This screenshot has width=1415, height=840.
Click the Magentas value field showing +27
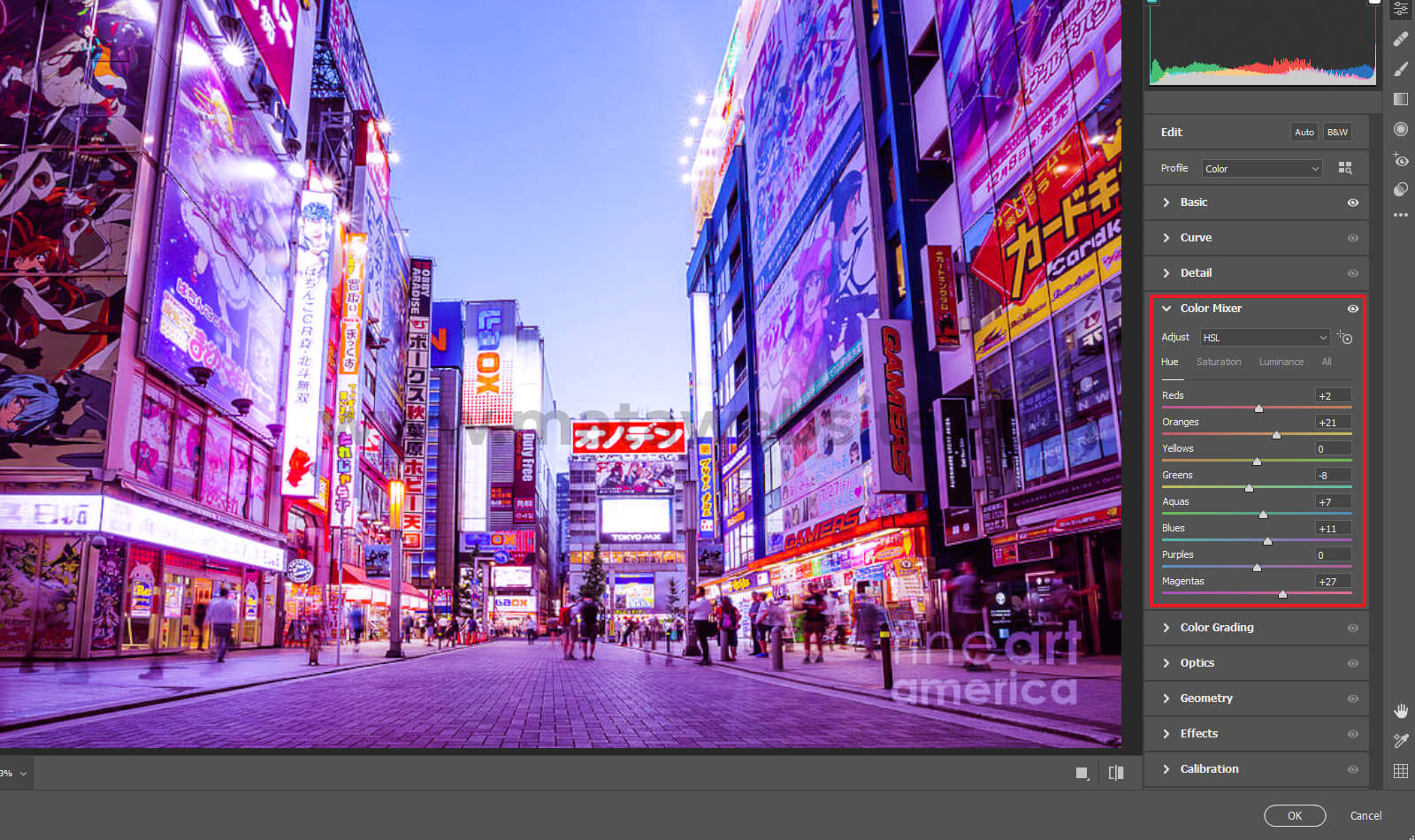pyautogui.click(x=1333, y=582)
